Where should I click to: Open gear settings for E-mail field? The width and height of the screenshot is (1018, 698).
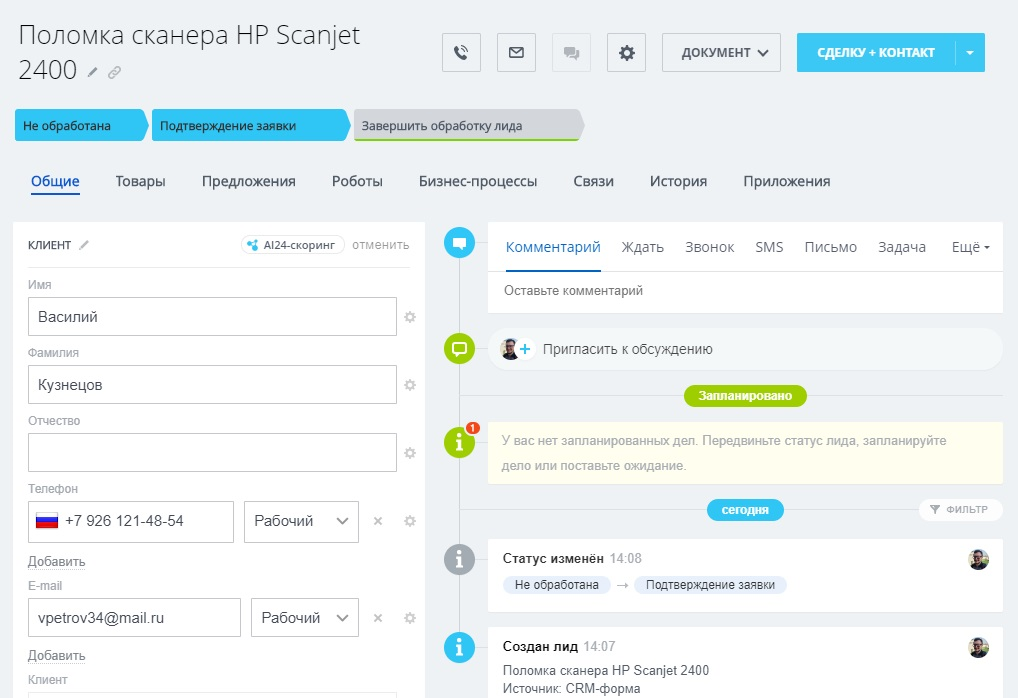click(x=410, y=618)
